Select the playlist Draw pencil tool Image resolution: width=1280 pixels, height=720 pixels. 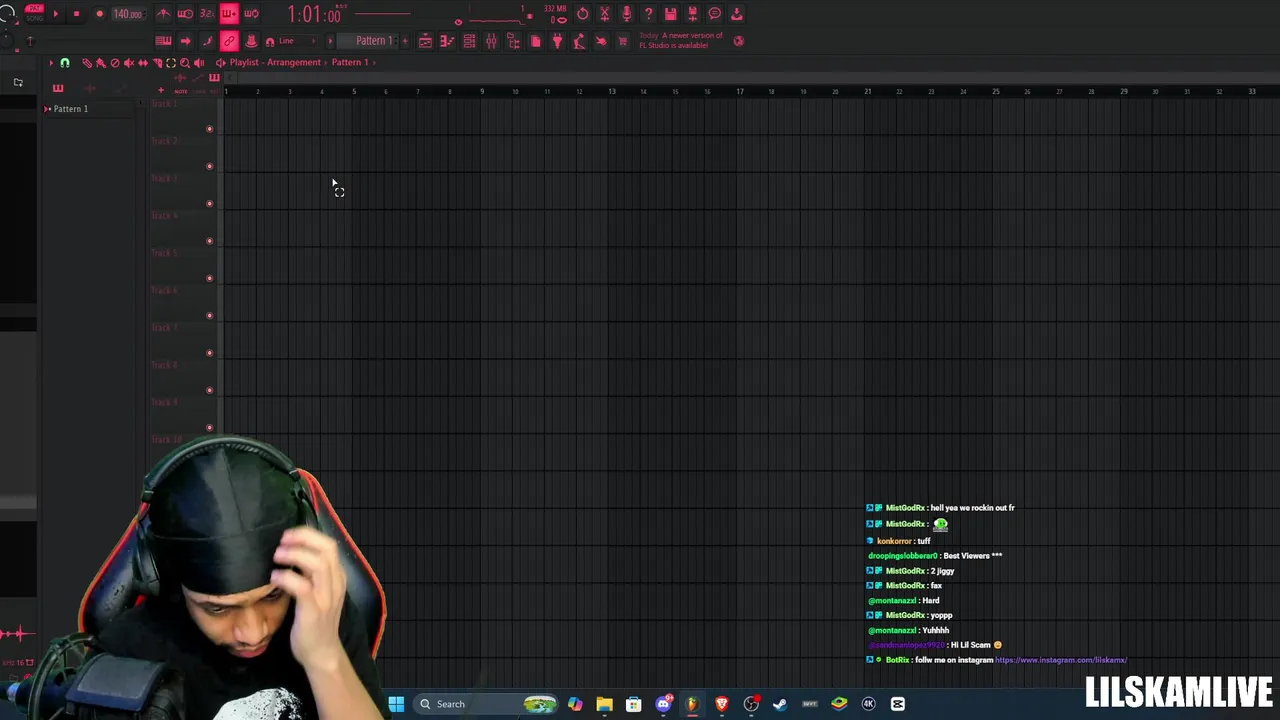point(87,63)
